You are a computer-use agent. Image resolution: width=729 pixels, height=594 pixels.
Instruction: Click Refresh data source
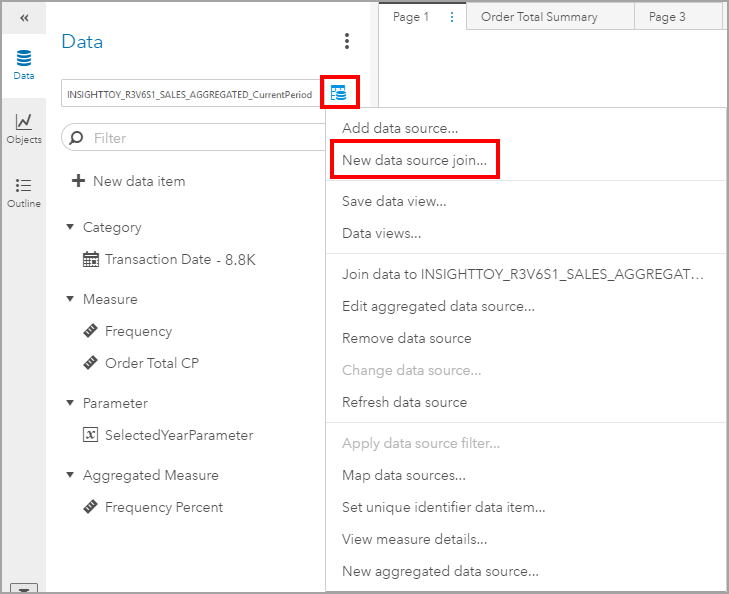(x=404, y=402)
